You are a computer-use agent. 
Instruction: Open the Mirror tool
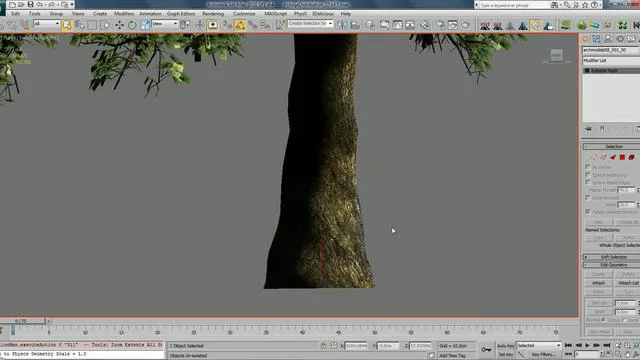click(x=342, y=25)
